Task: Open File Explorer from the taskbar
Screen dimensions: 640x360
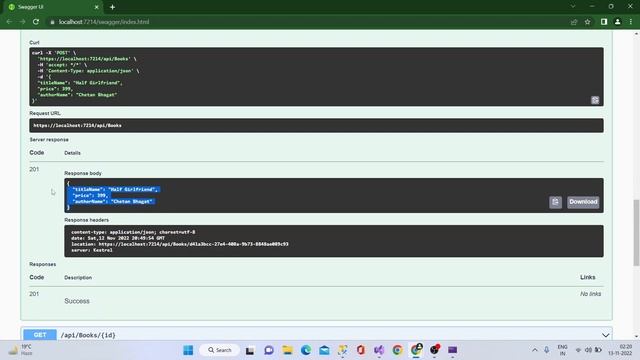Action: click(x=287, y=350)
